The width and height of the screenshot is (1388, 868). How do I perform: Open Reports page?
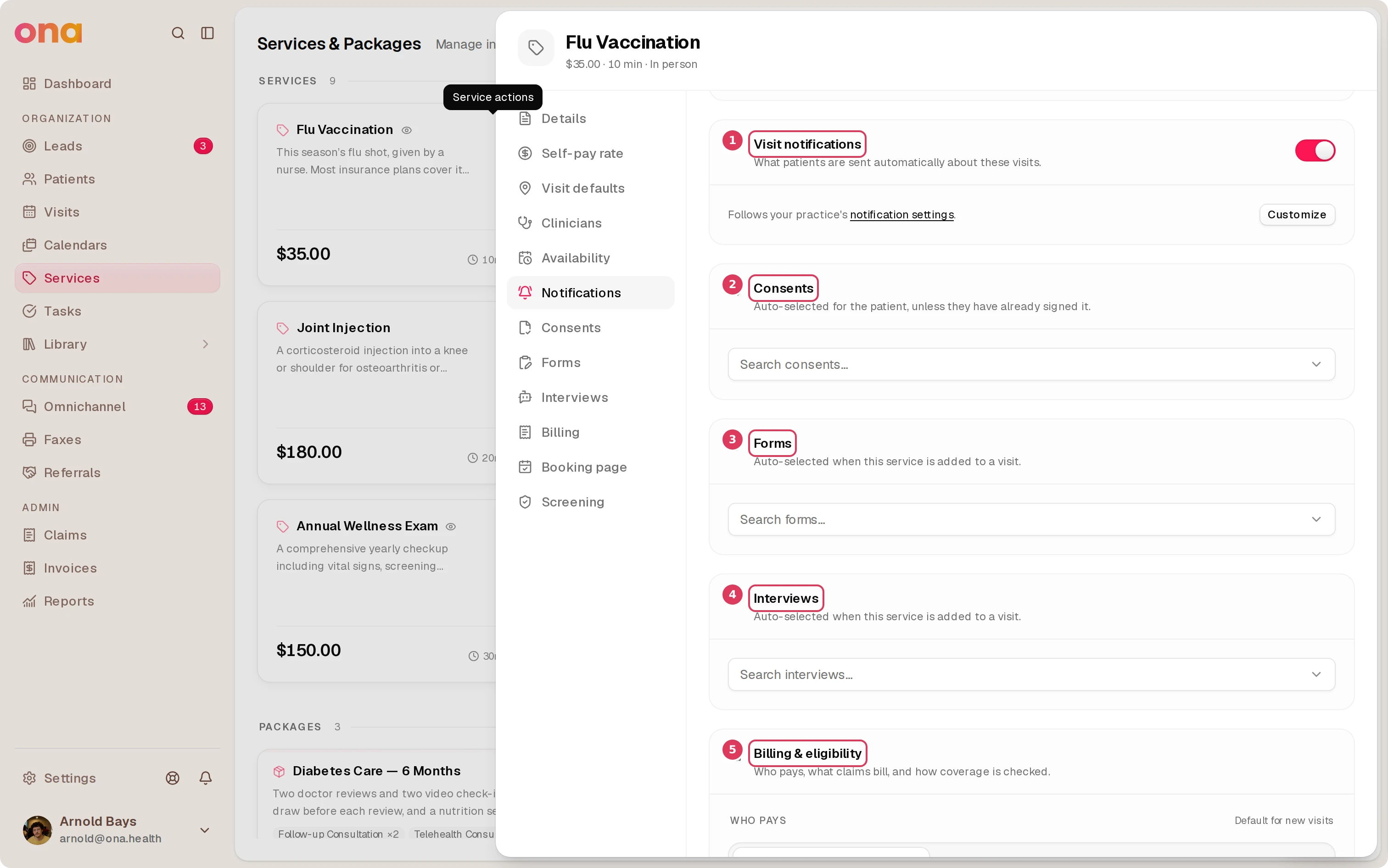(118, 601)
